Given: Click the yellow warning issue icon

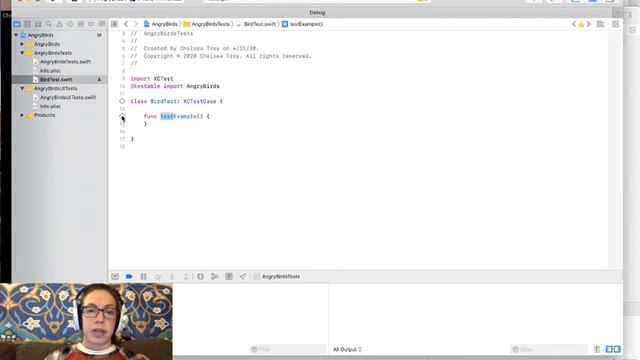Looking at the screenshot, I should click(x=581, y=24).
